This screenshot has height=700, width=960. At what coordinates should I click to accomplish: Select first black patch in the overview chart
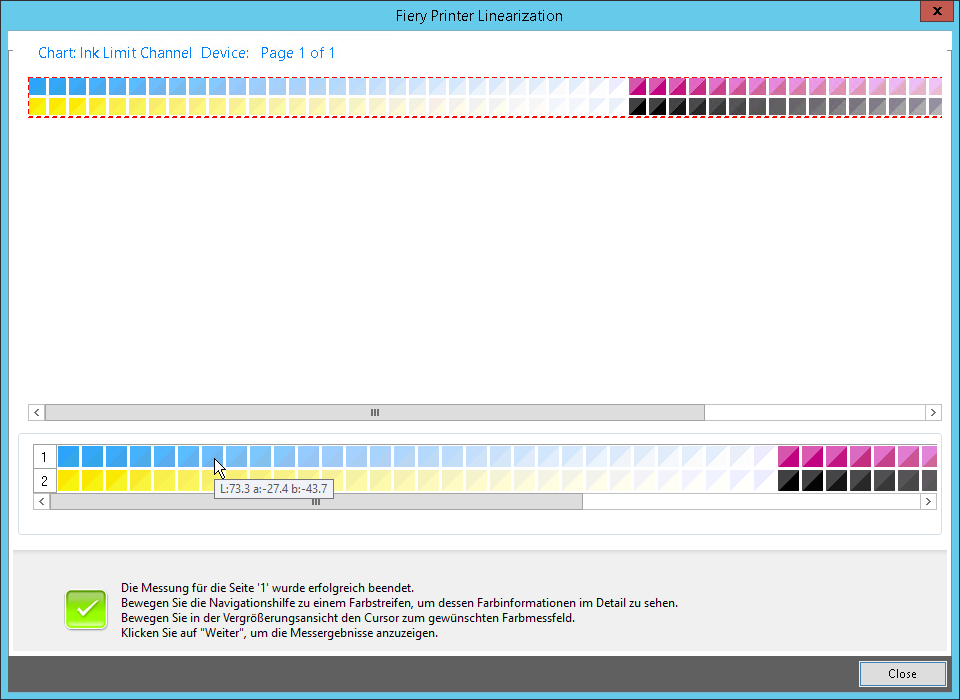637,107
